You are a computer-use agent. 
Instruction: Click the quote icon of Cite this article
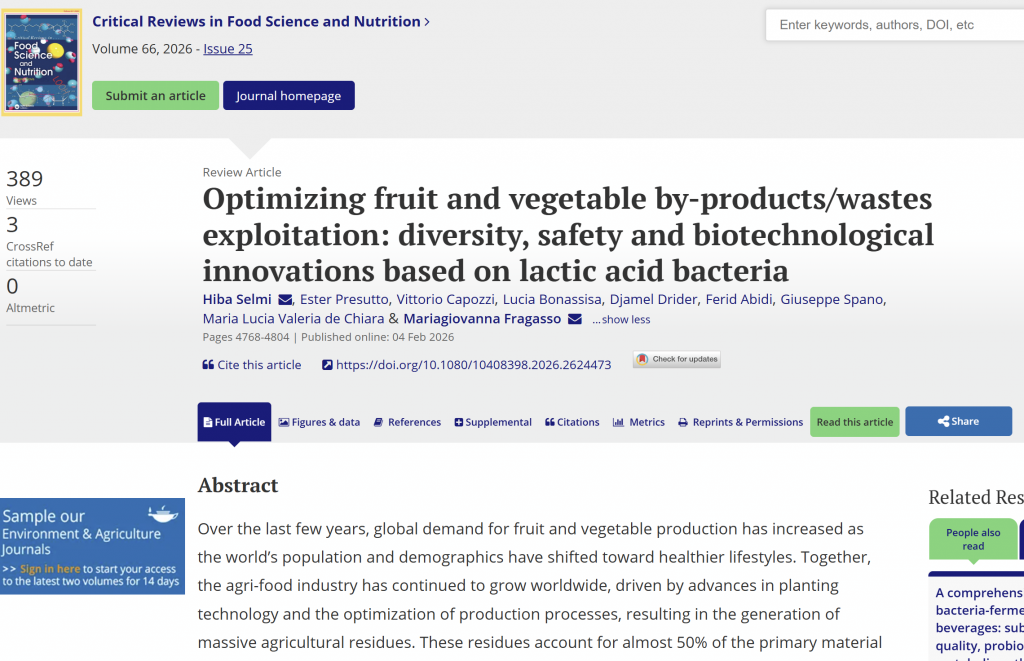(x=208, y=364)
